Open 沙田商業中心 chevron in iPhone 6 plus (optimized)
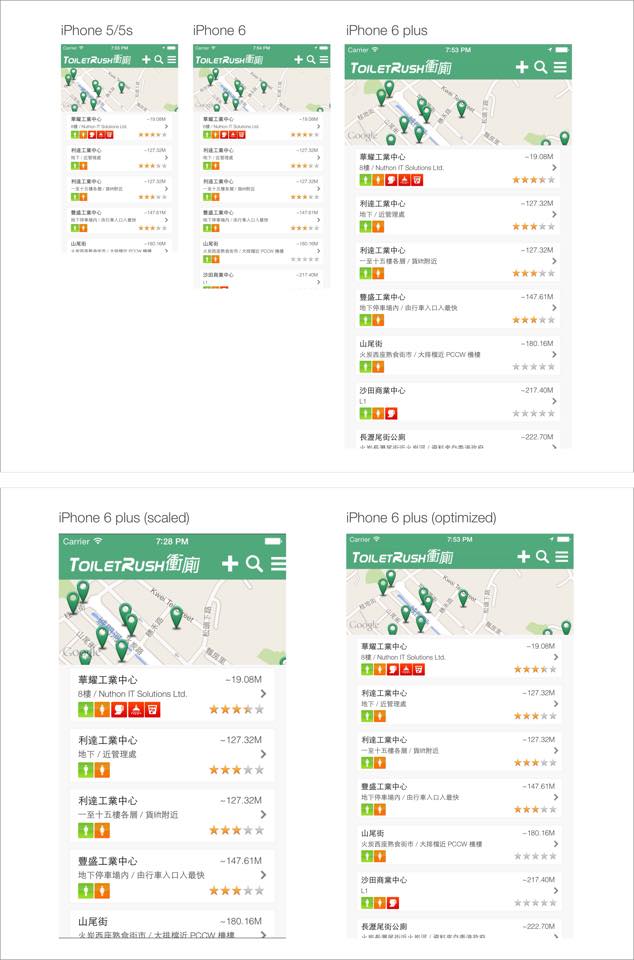 coord(554,889)
